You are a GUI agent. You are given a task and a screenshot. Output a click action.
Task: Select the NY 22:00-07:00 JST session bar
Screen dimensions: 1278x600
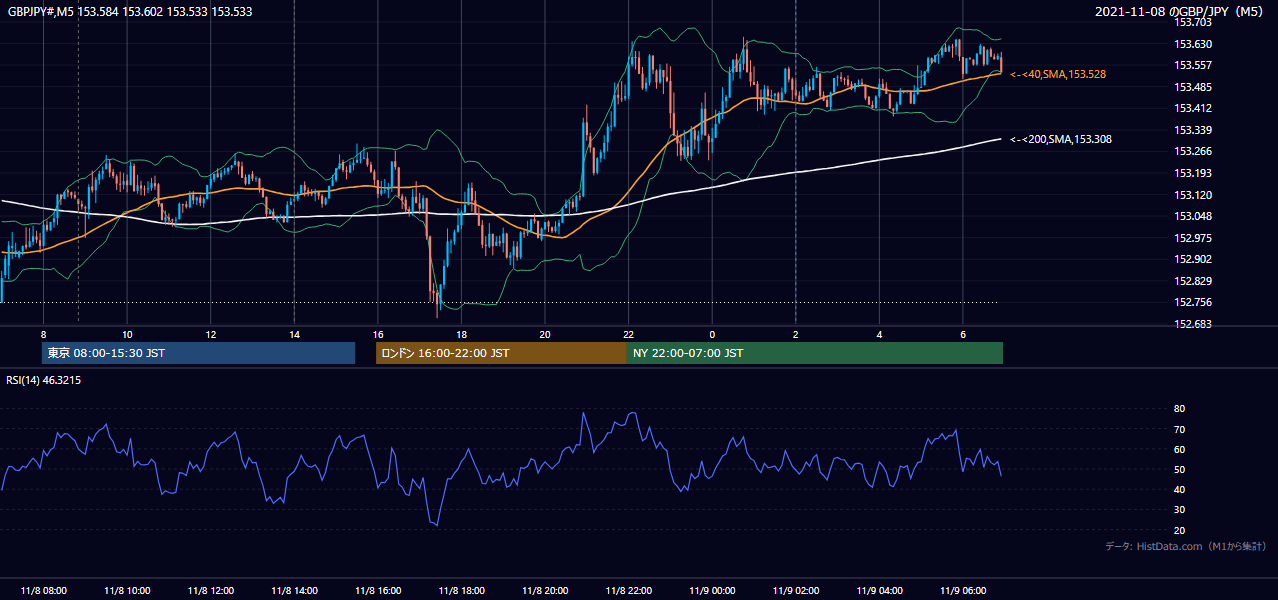pos(815,353)
